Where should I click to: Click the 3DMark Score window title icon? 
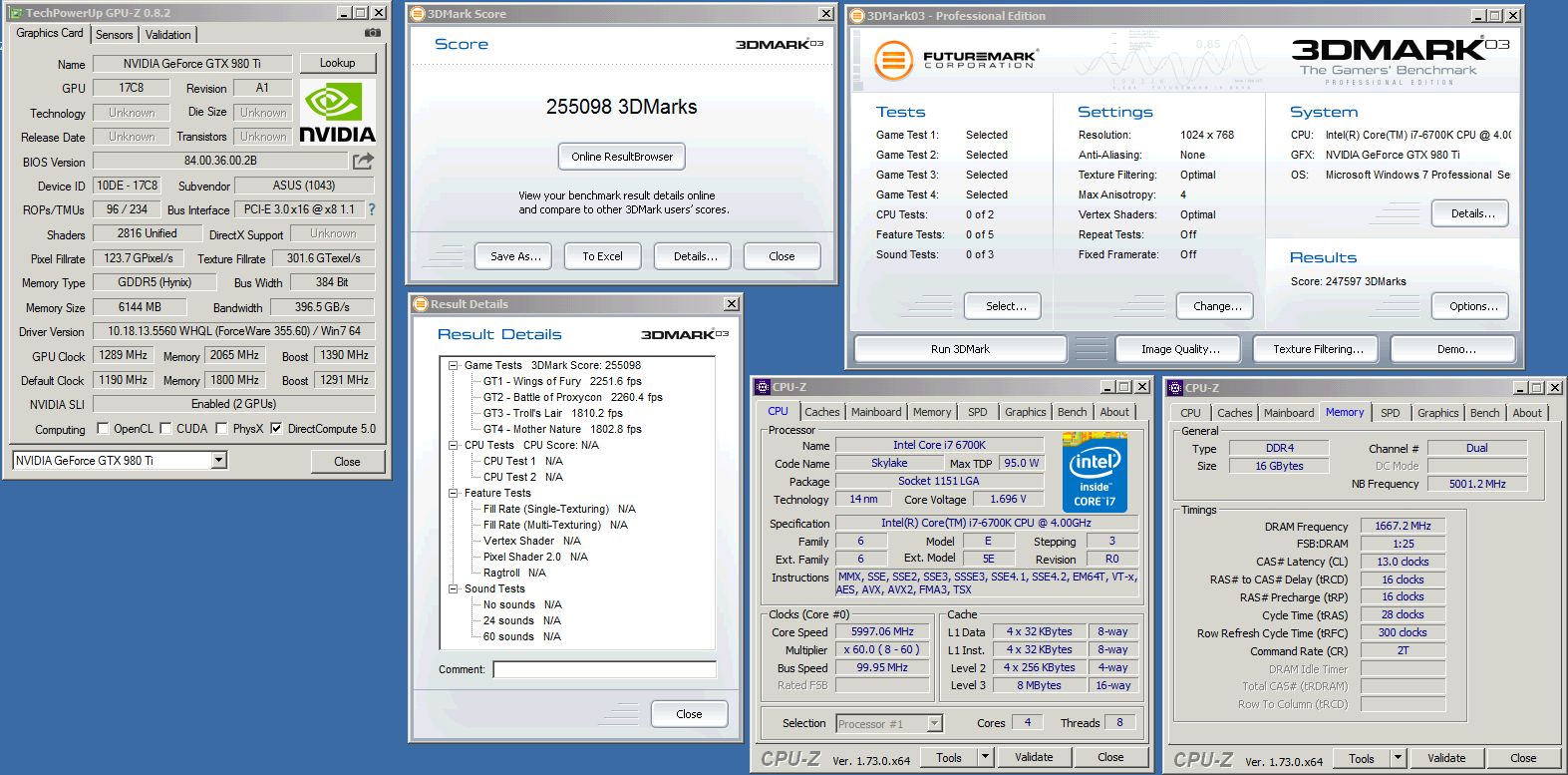pyautogui.click(x=419, y=14)
